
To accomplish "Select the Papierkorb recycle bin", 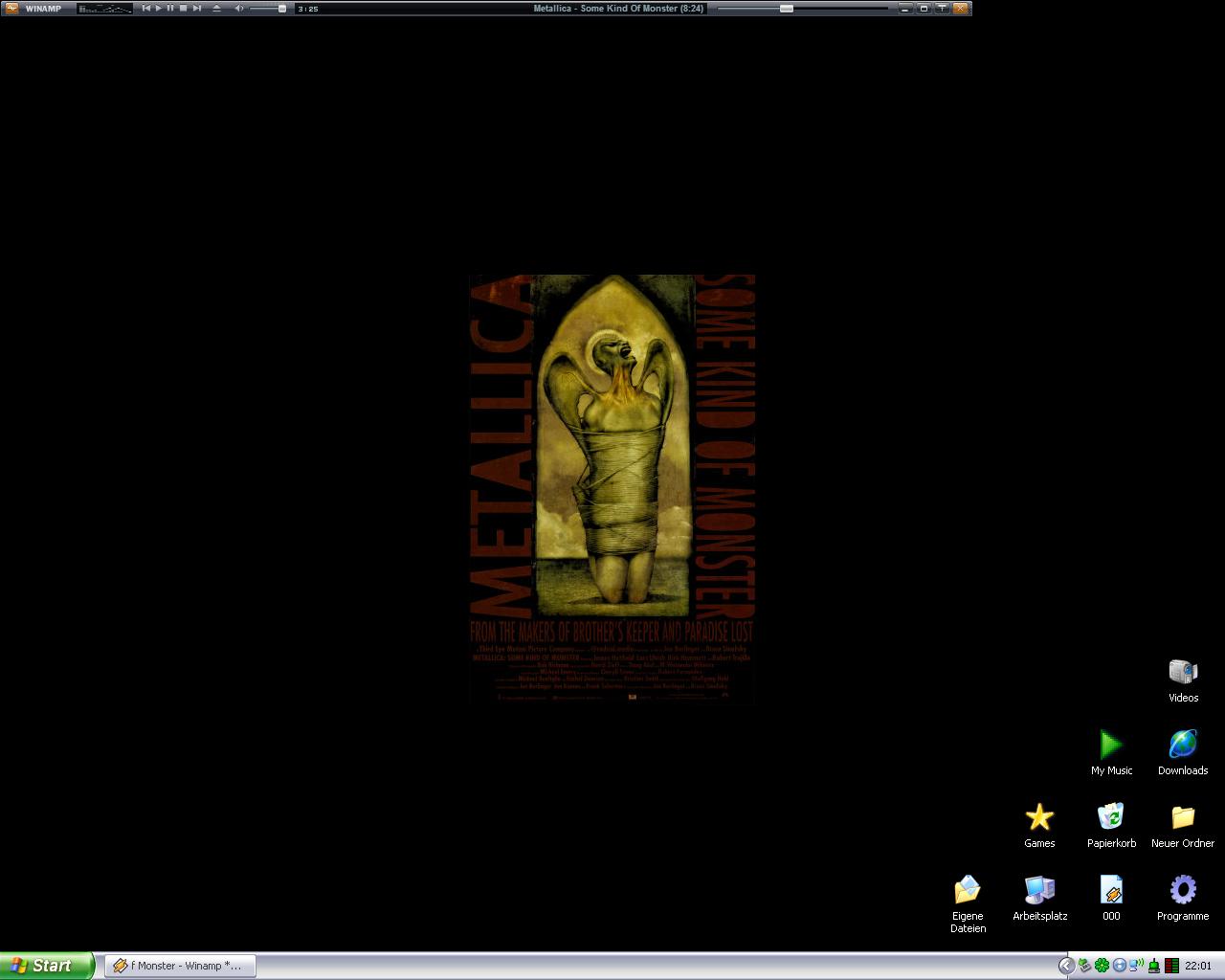I will pos(1111,826).
